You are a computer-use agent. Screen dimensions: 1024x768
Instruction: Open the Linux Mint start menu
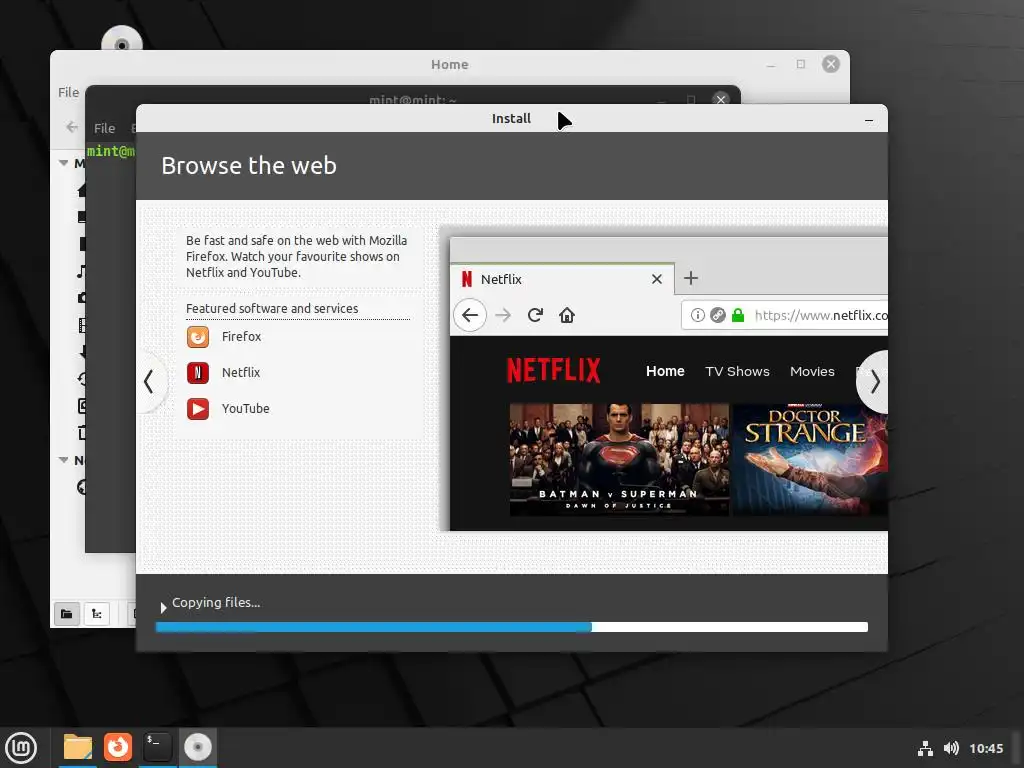pos(21,747)
